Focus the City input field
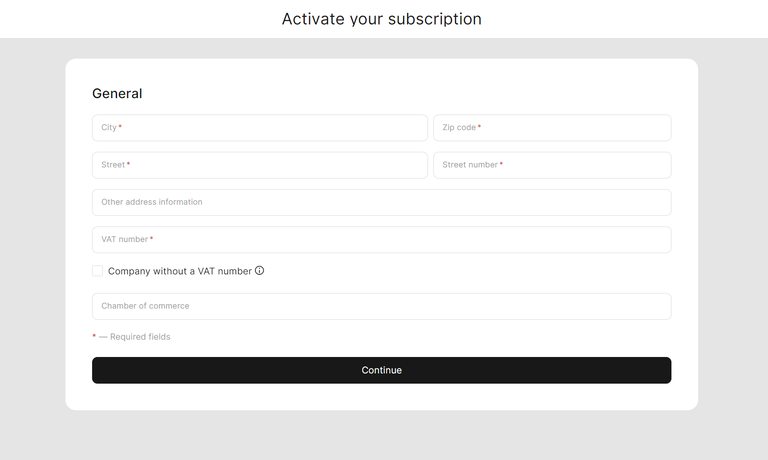This screenshot has height=460, width=768. [260, 128]
